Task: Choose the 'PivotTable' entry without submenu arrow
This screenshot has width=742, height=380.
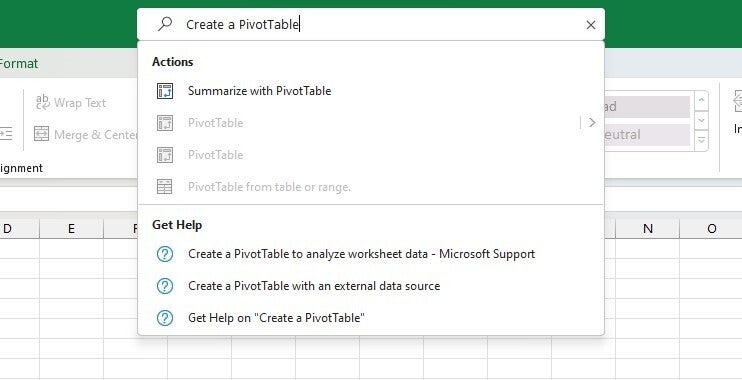Action: click(371, 155)
